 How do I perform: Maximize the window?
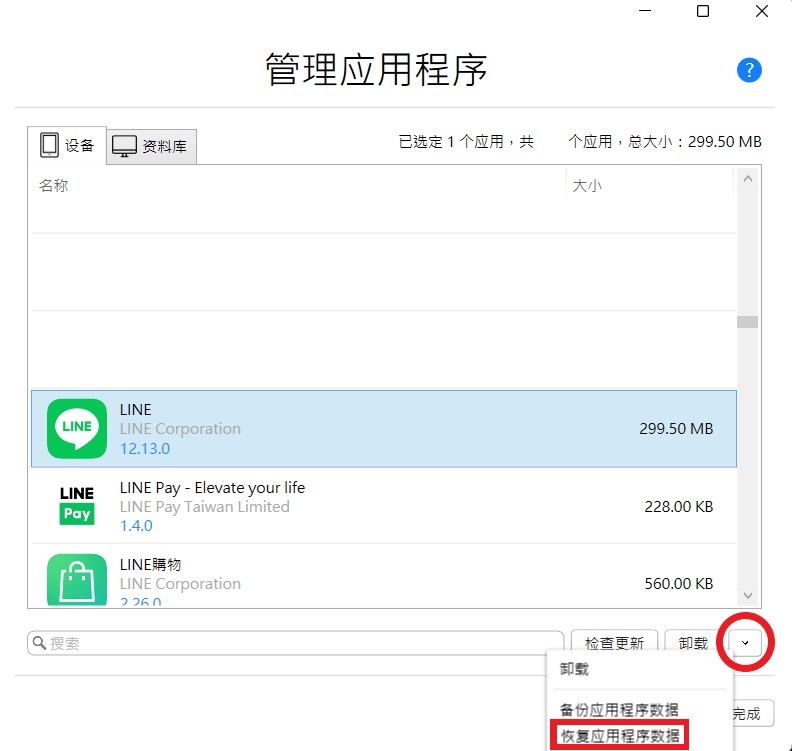coord(703,12)
